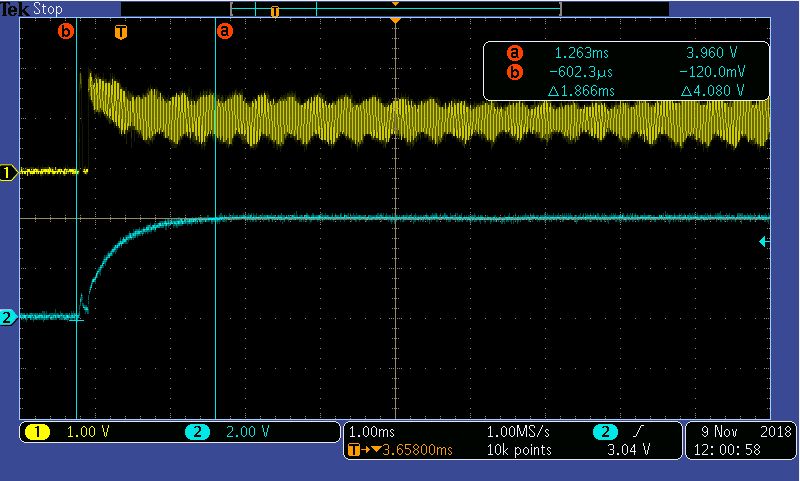The width and height of the screenshot is (800, 481).
Task: Select the yellow channel 1 badge in bottom bar
Action: (x=38, y=432)
